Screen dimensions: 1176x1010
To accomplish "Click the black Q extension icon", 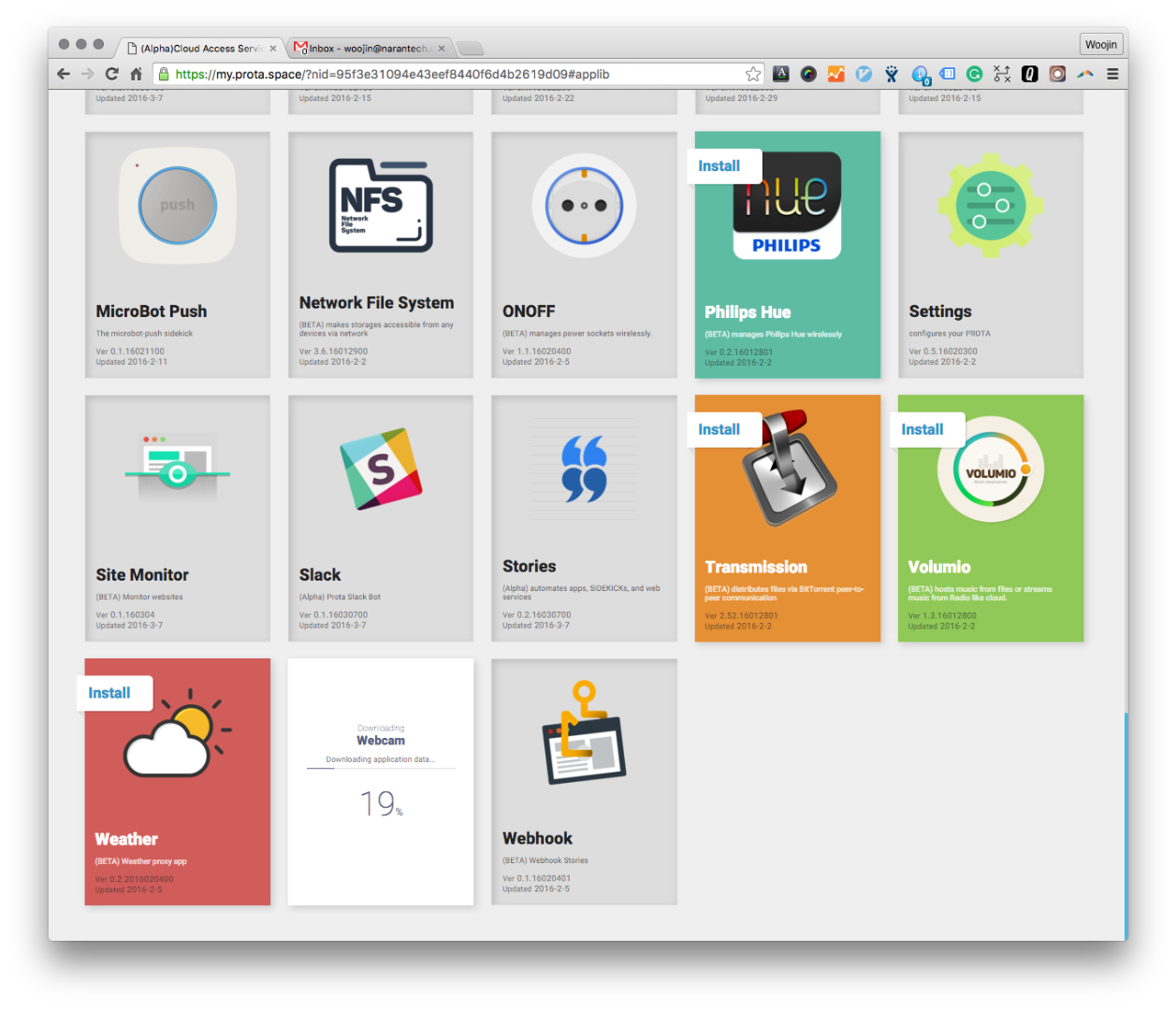I will click(x=1029, y=74).
